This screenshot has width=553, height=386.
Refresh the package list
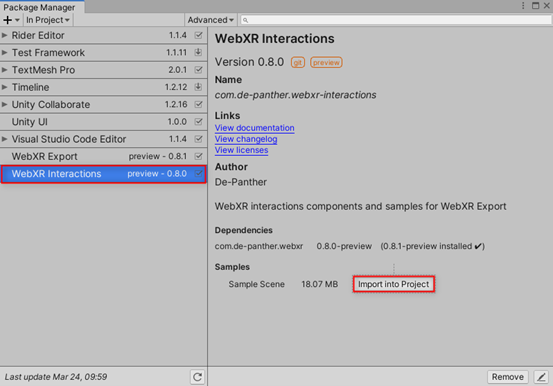point(198,377)
